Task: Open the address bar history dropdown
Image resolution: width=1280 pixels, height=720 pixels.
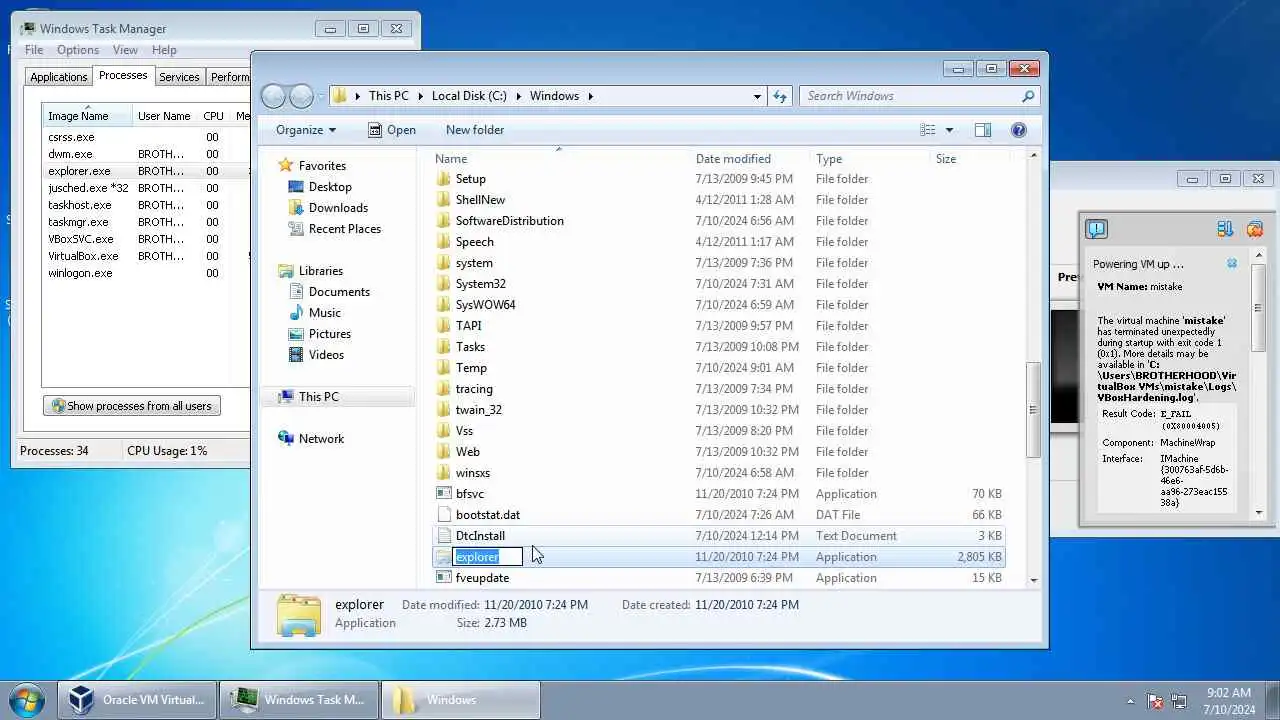Action: tap(757, 96)
